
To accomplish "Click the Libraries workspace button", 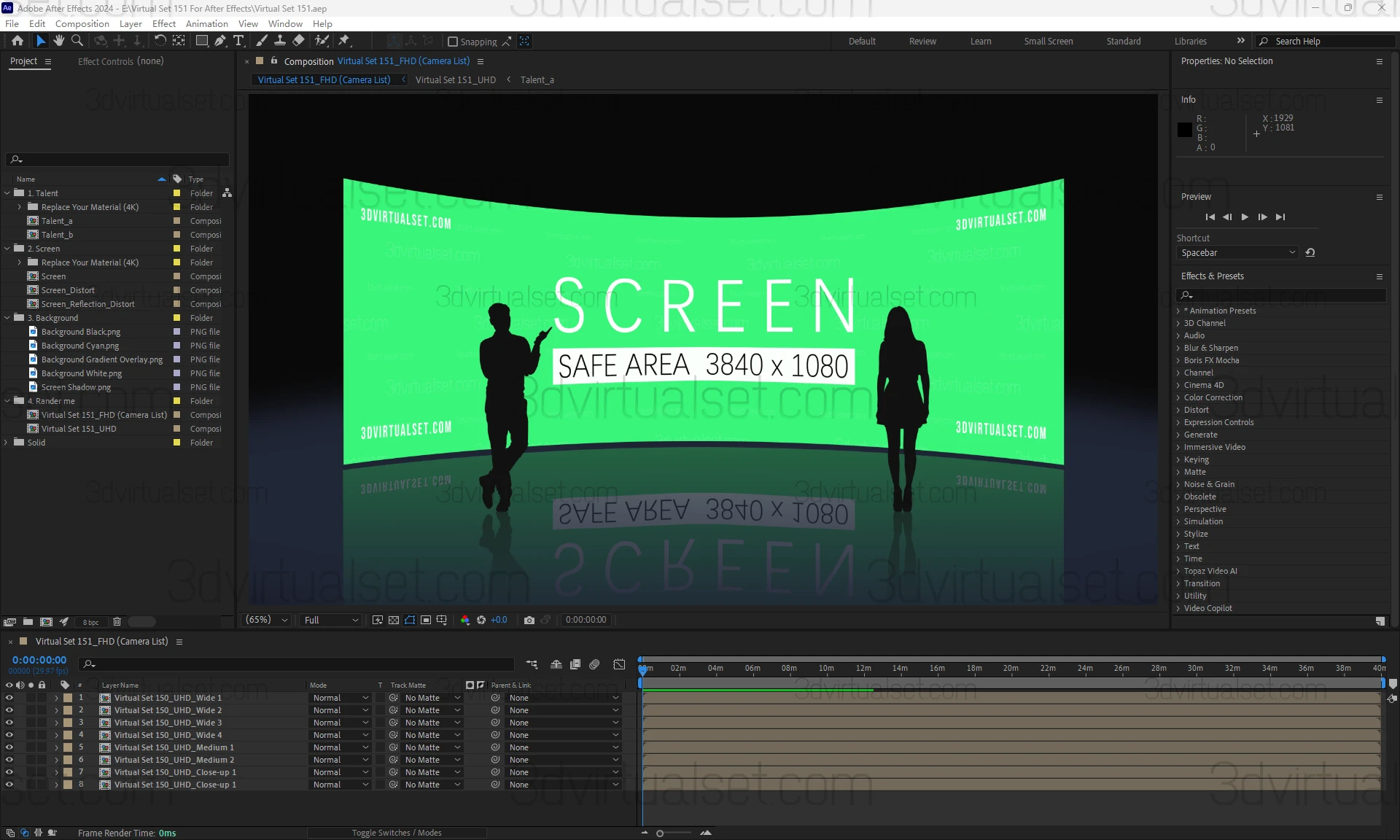I will (1190, 42).
